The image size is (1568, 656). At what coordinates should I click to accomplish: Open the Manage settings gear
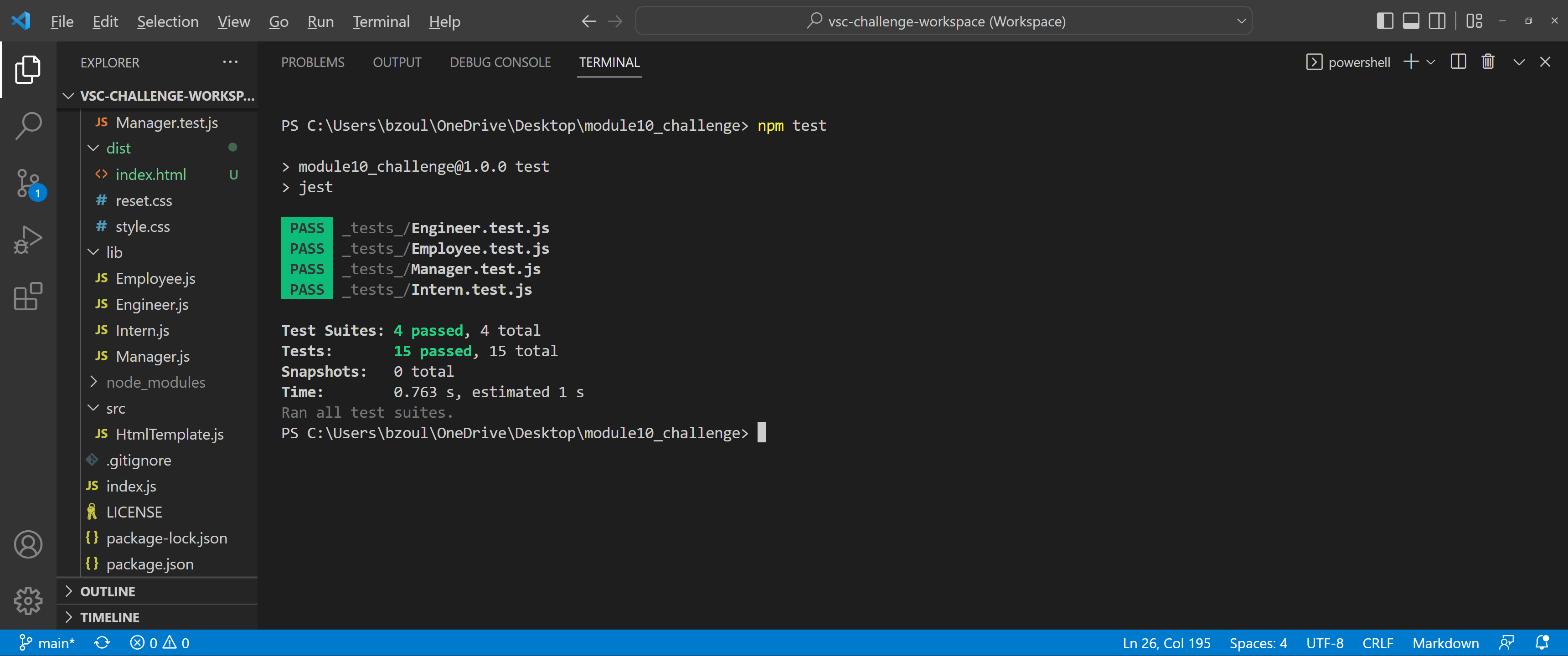[28, 601]
